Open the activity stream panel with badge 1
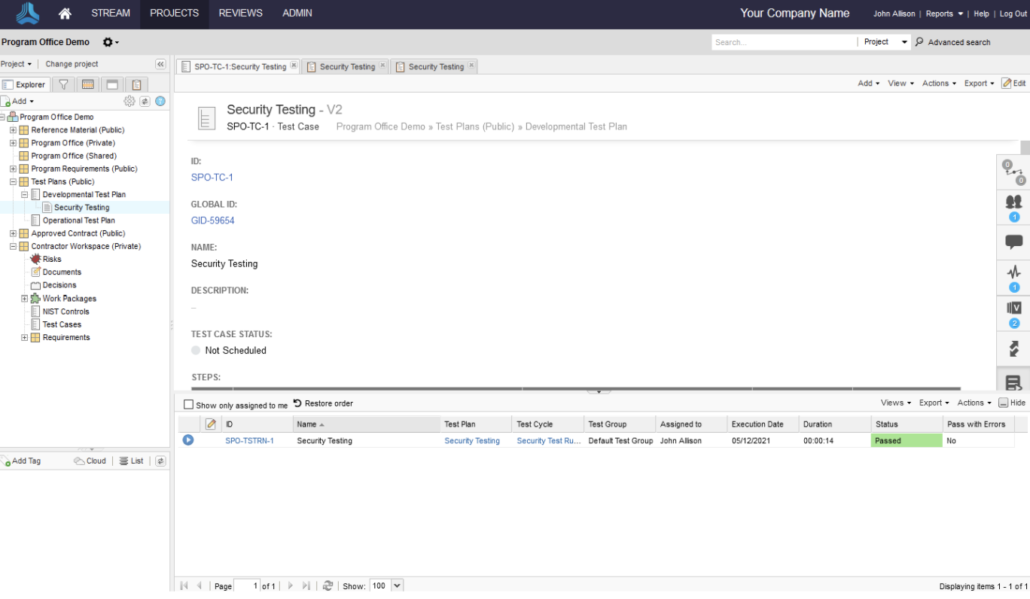Screen dimensions: 1030x599 (x=1014, y=272)
